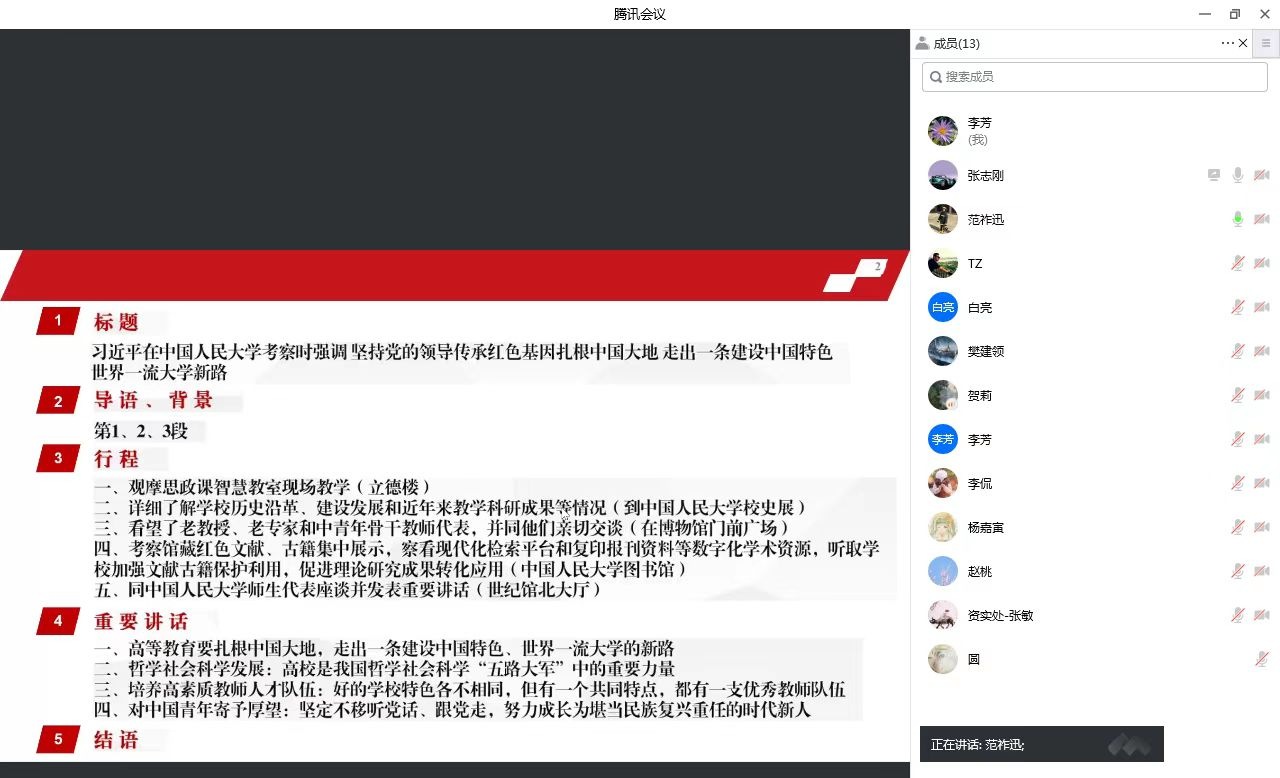Click the disabled camera icon for 白亮

(1262, 308)
